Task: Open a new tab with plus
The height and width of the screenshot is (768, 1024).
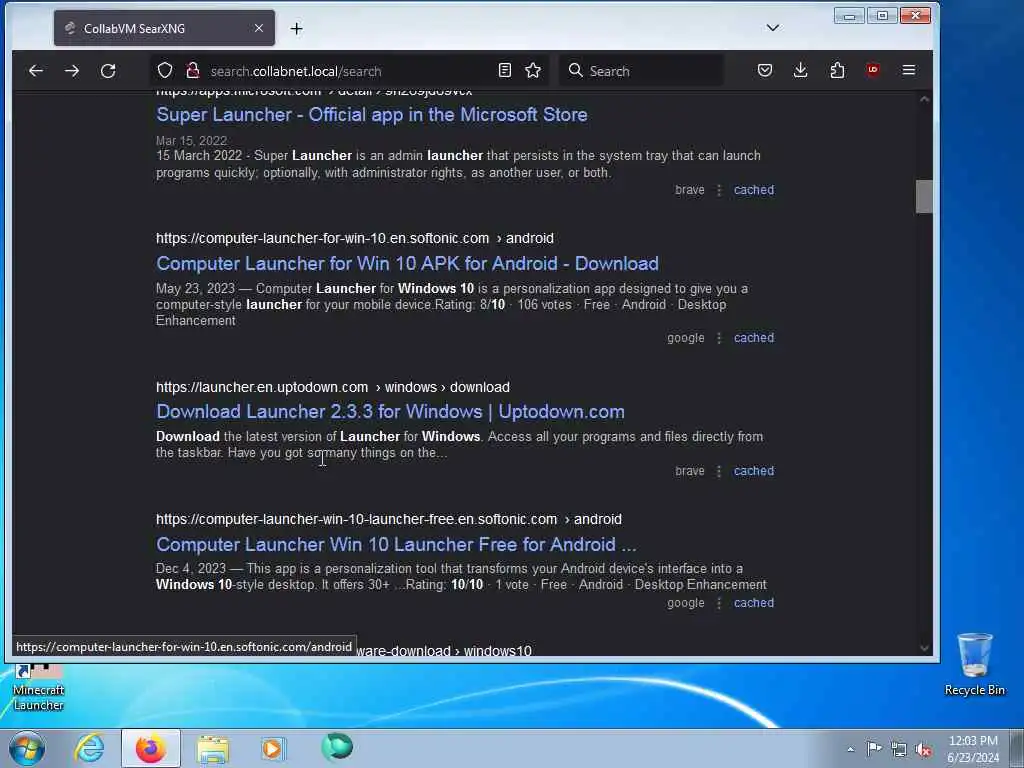Action: 296,29
